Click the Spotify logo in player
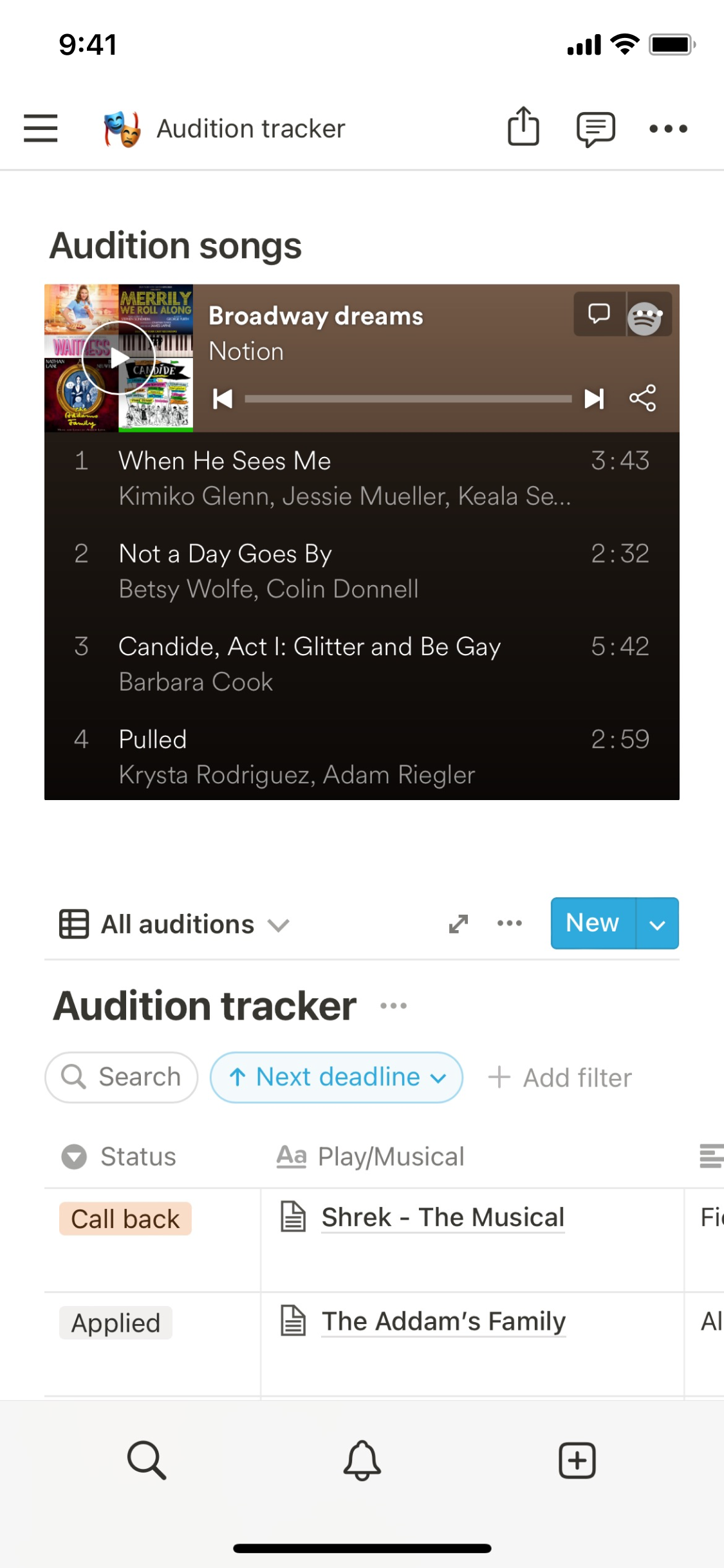The image size is (724, 1568). coord(645,317)
